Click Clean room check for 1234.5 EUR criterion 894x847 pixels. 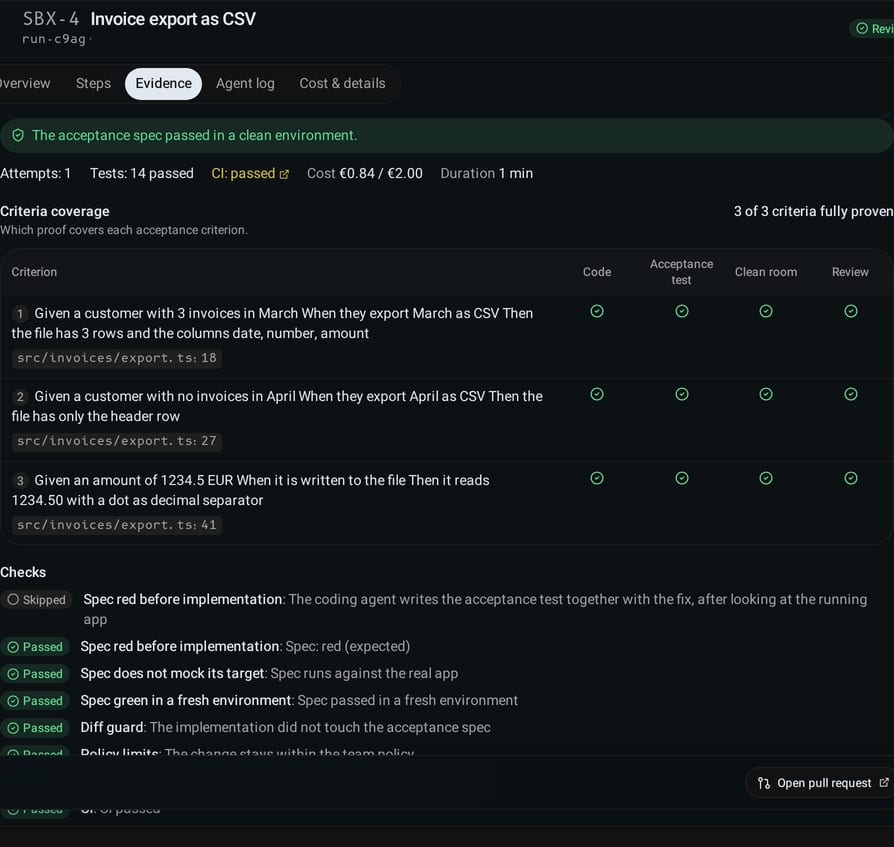[x=766, y=478]
